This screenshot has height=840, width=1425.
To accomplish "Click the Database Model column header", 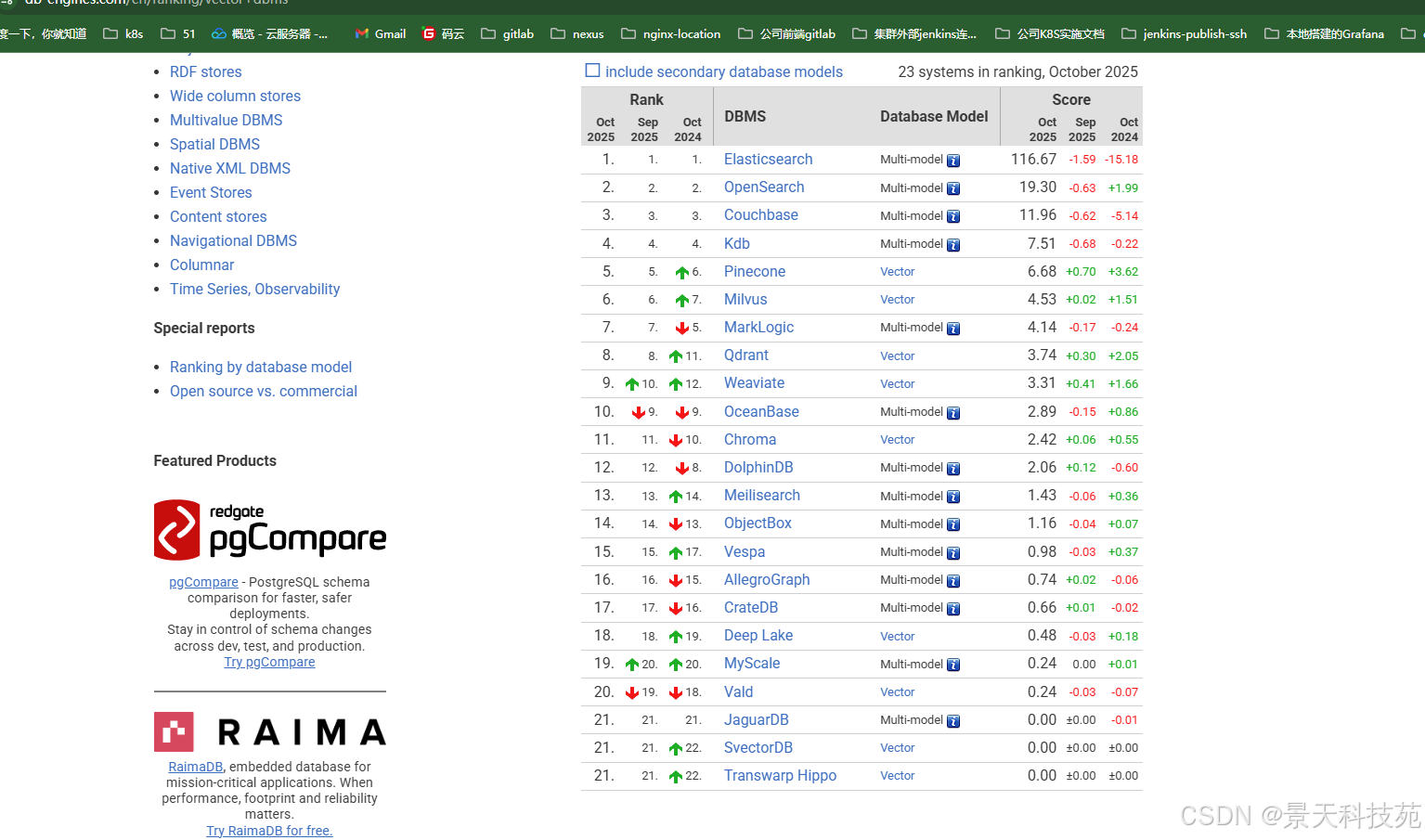I will click(934, 116).
